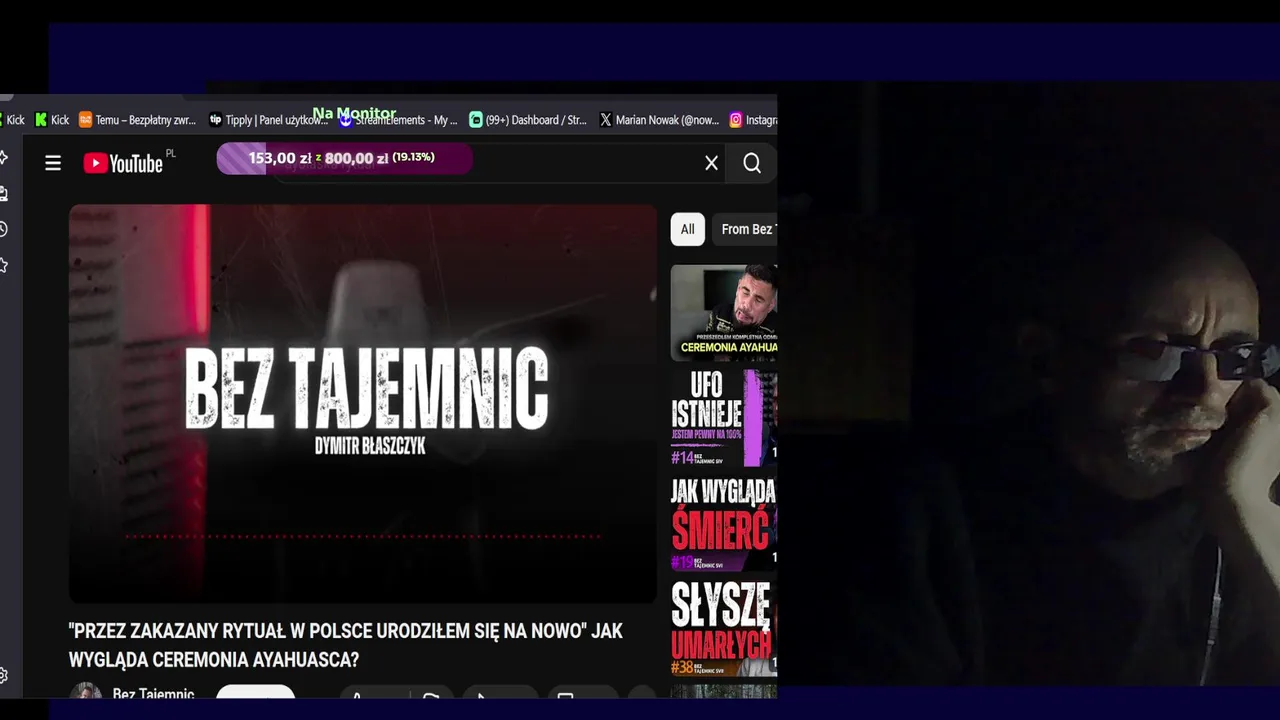Open the first Kick bookmark

[14, 120]
